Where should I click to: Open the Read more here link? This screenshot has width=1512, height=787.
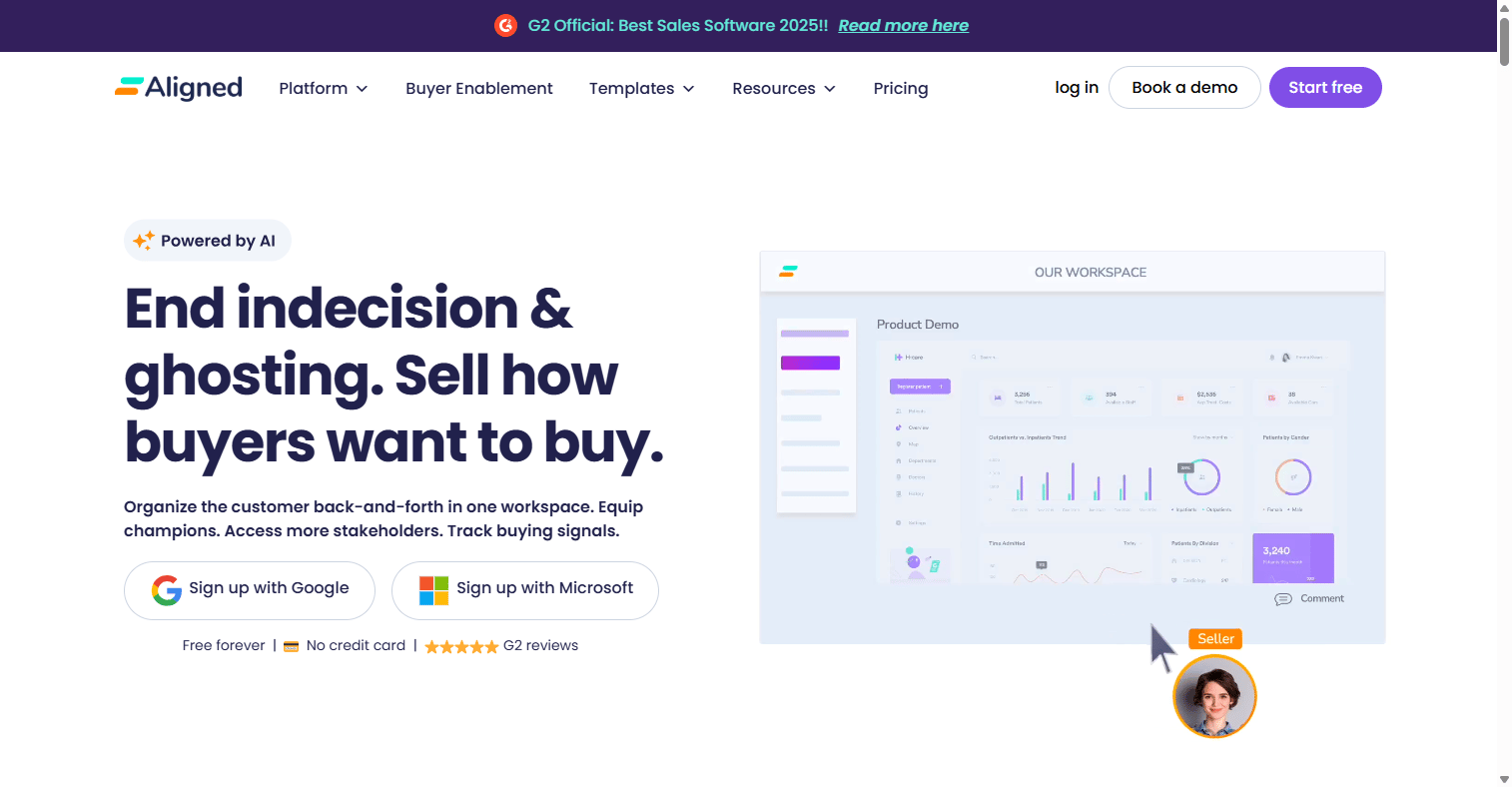[x=903, y=25]
